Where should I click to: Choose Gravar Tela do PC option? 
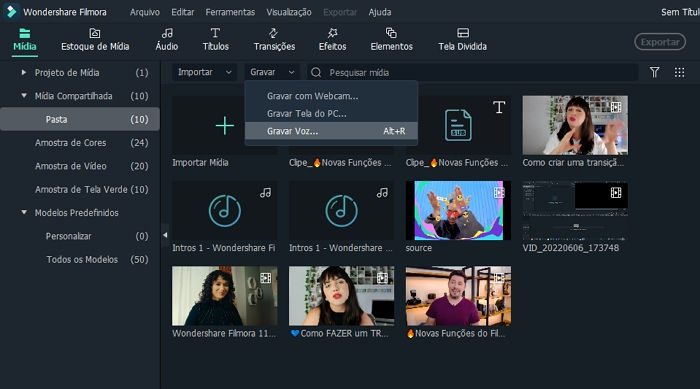click(x=331, y=113)
